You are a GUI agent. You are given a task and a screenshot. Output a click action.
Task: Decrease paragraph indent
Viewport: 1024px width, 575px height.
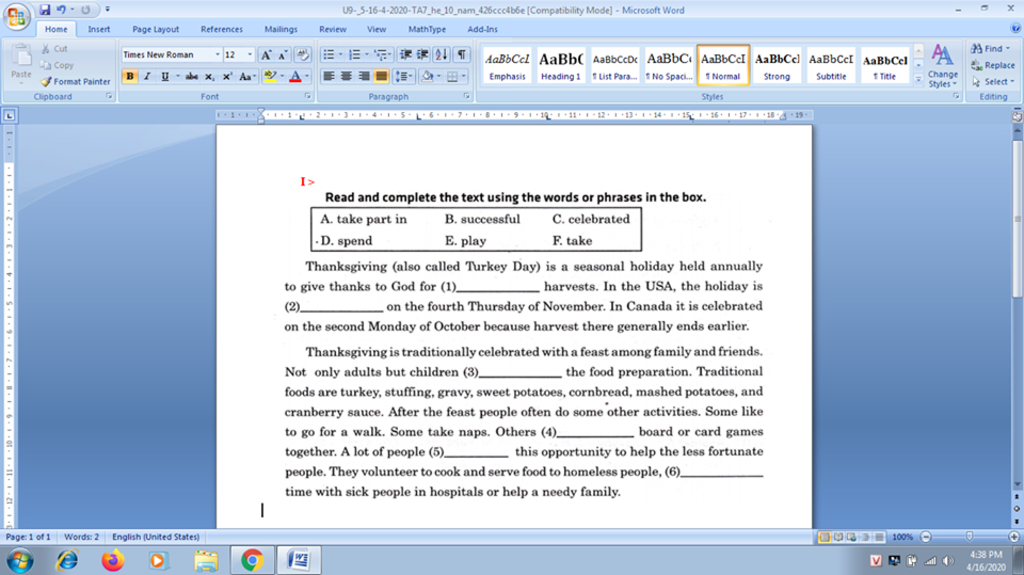tap(406, 55)
